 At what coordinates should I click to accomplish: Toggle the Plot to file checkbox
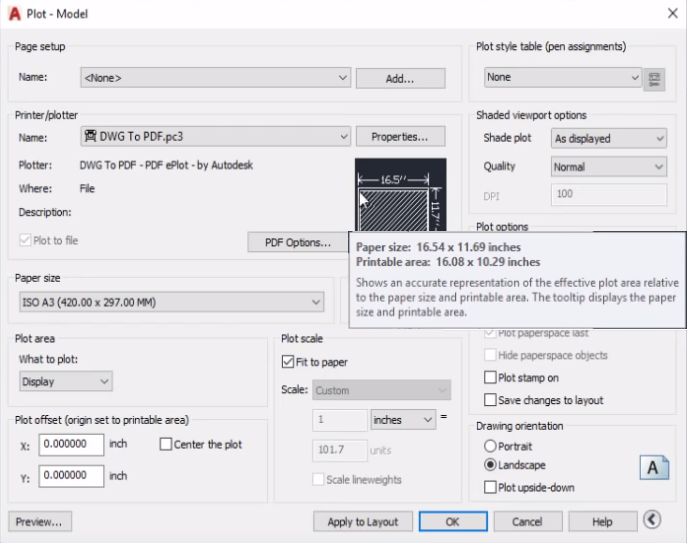25,240
